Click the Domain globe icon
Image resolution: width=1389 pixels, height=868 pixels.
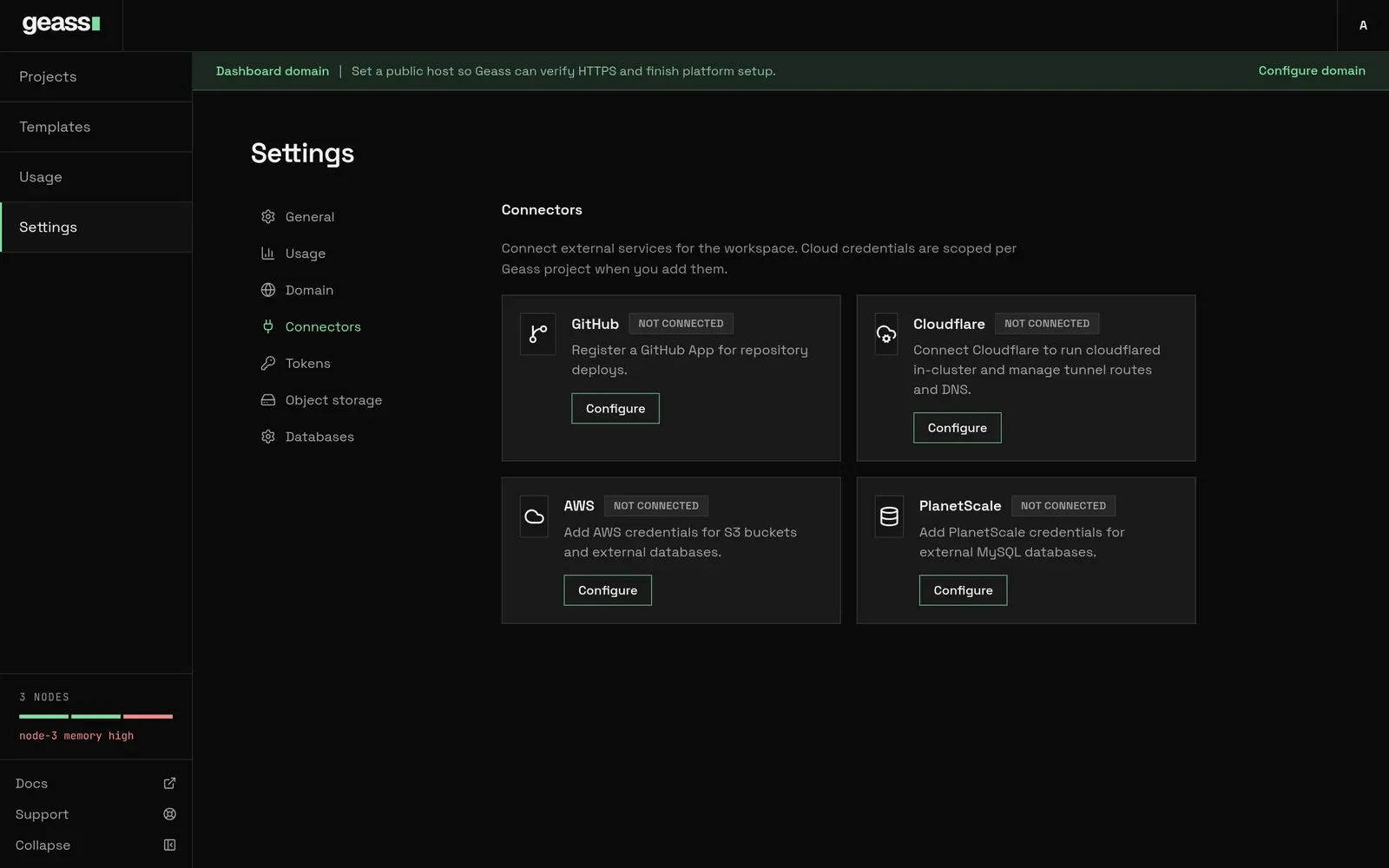[x=268, y=290]
